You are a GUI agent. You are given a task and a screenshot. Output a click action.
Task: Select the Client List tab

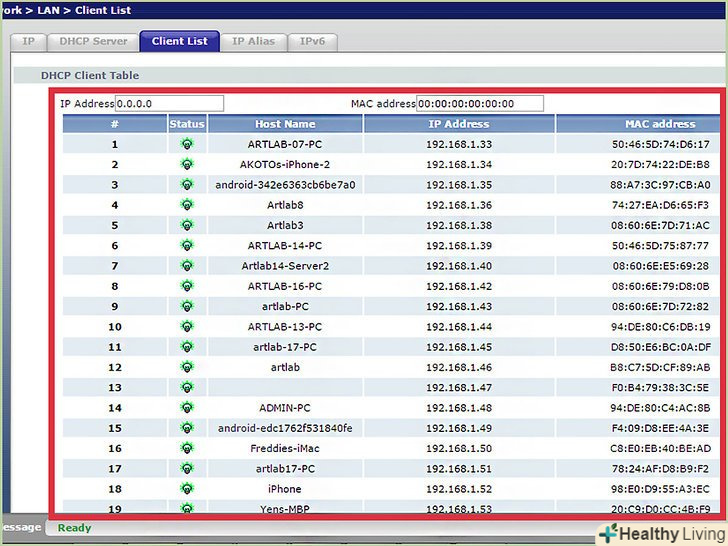[x=179, y=41]
